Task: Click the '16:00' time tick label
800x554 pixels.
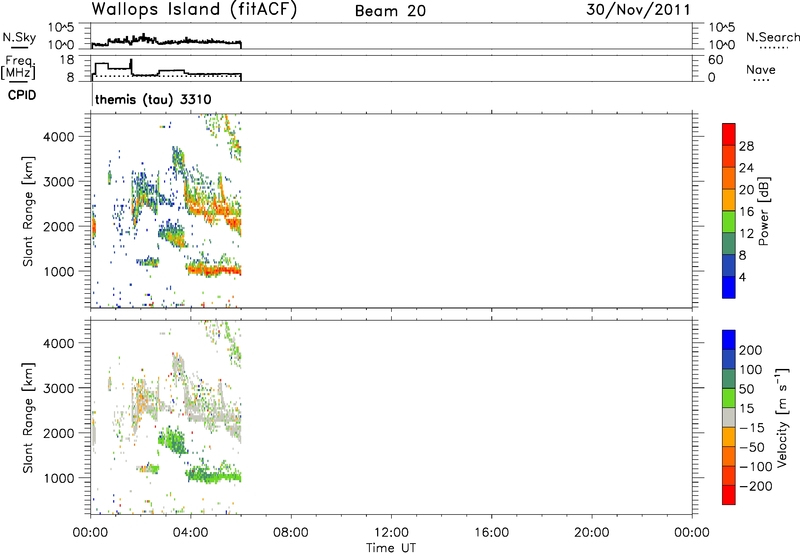Action: pos(491,533)
